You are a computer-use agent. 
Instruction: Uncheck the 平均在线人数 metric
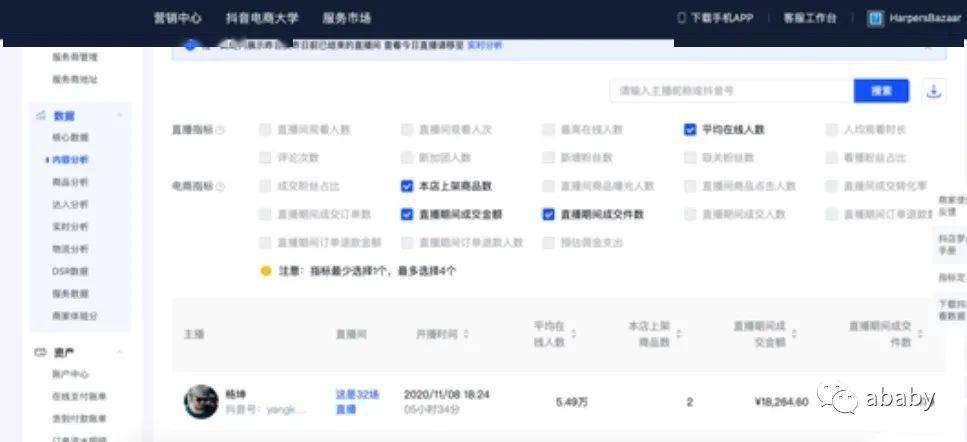690,129
